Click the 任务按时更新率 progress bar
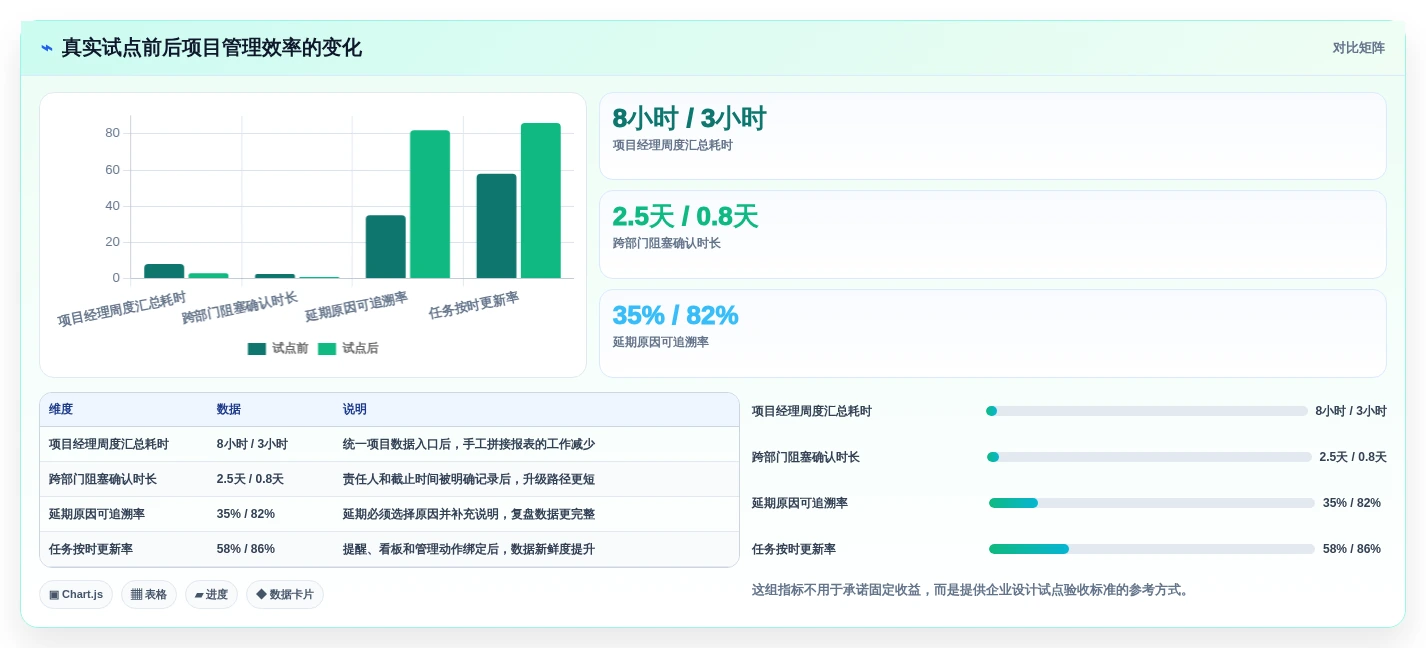1426x648 pixels. click(x=1152, y=549)
